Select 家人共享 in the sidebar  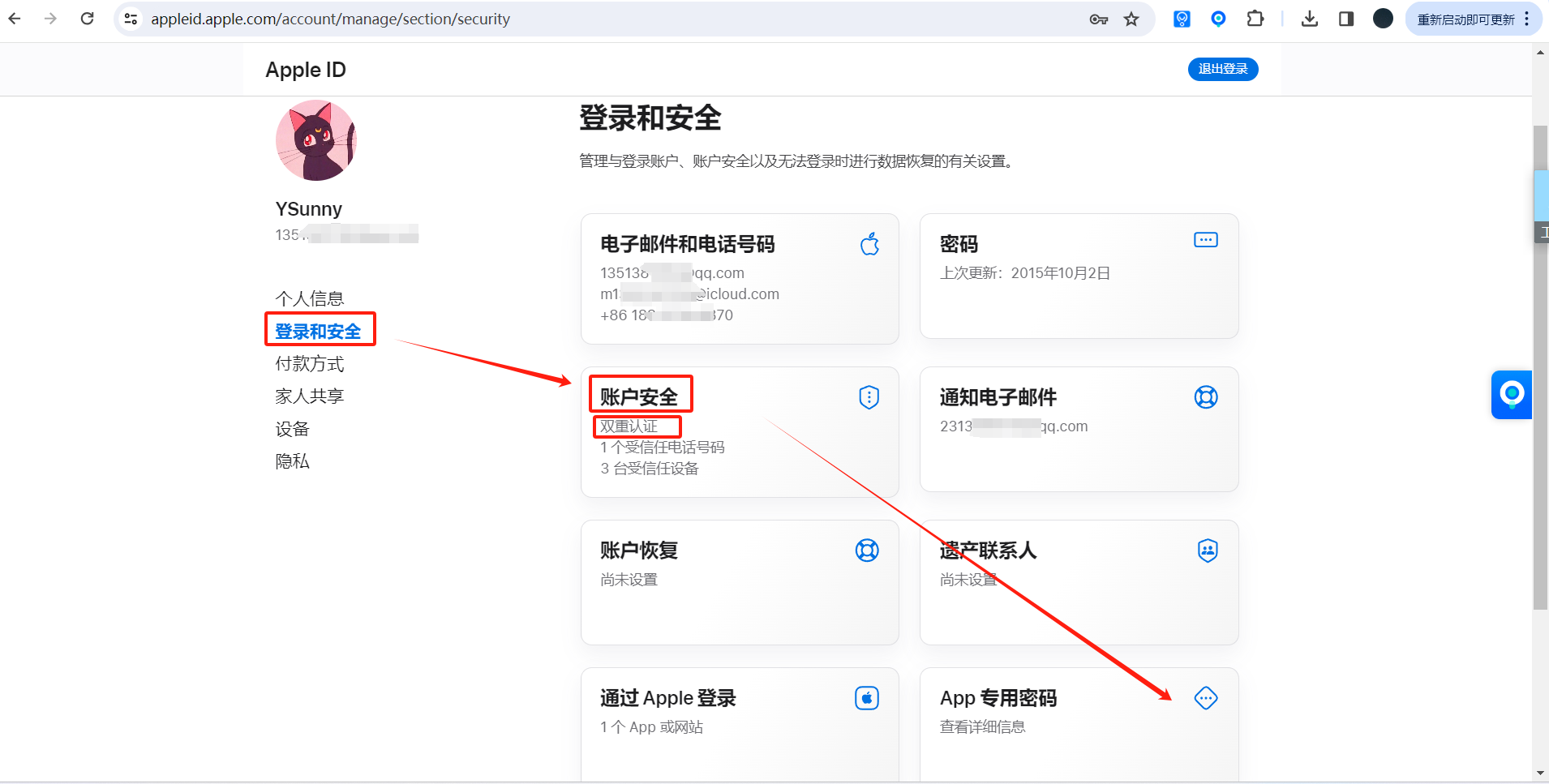click(x=310, y=396)
